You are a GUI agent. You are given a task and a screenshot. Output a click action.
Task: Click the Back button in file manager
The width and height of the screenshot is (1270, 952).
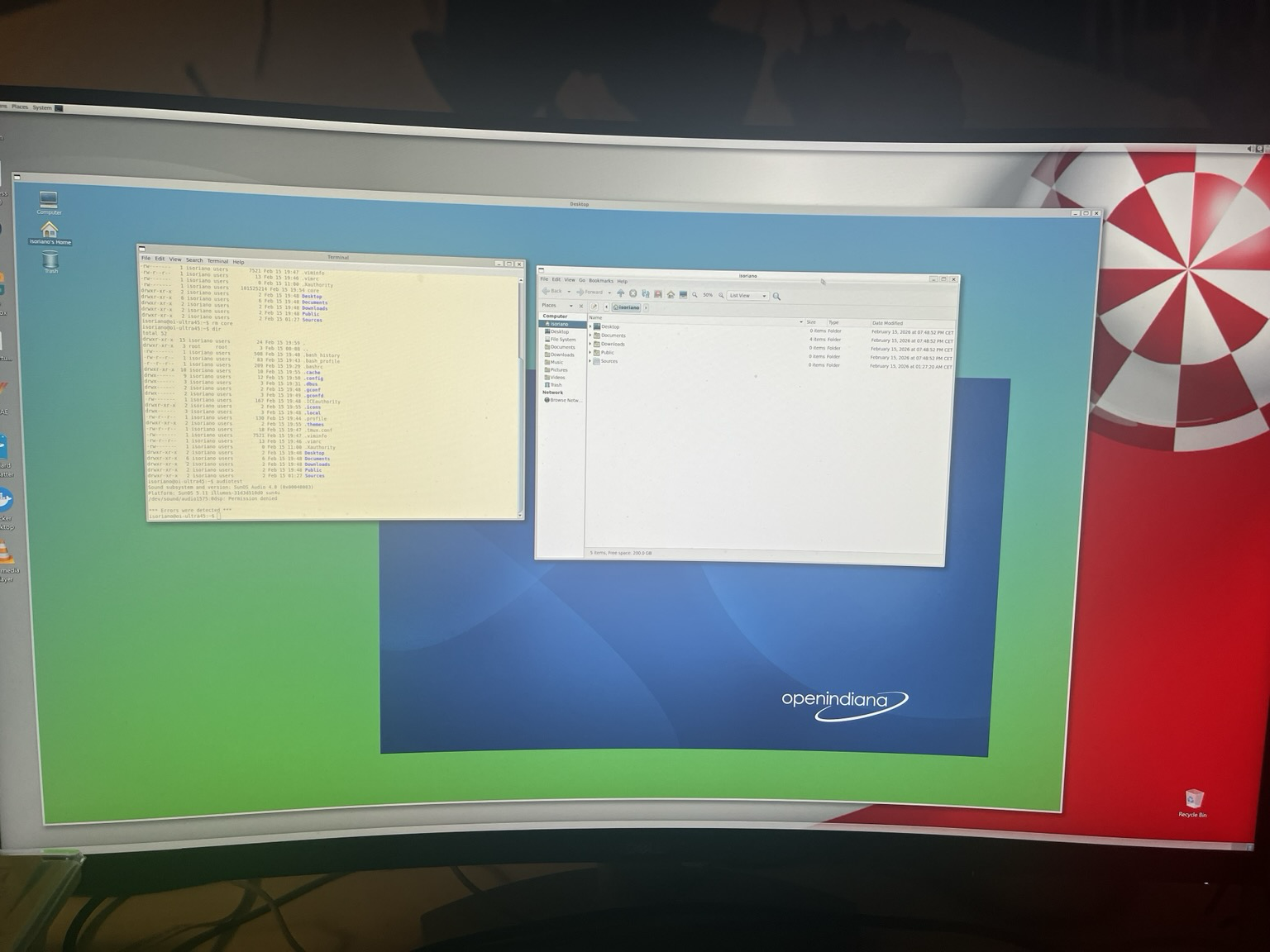point(553,291)
